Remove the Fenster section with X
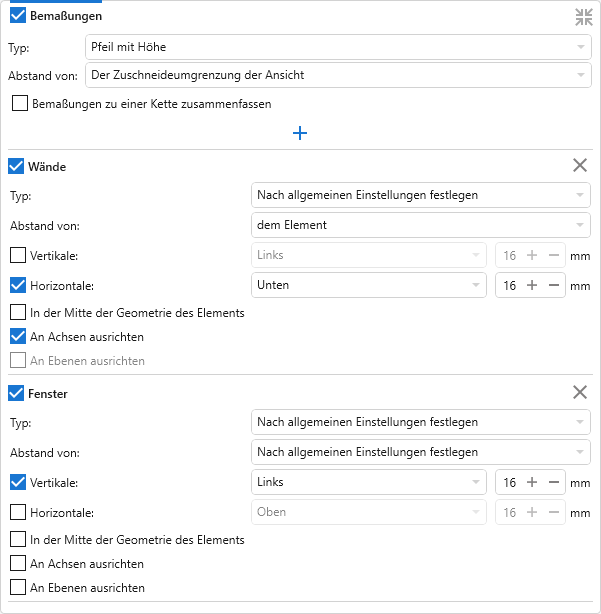 click(x=580, y=393)
